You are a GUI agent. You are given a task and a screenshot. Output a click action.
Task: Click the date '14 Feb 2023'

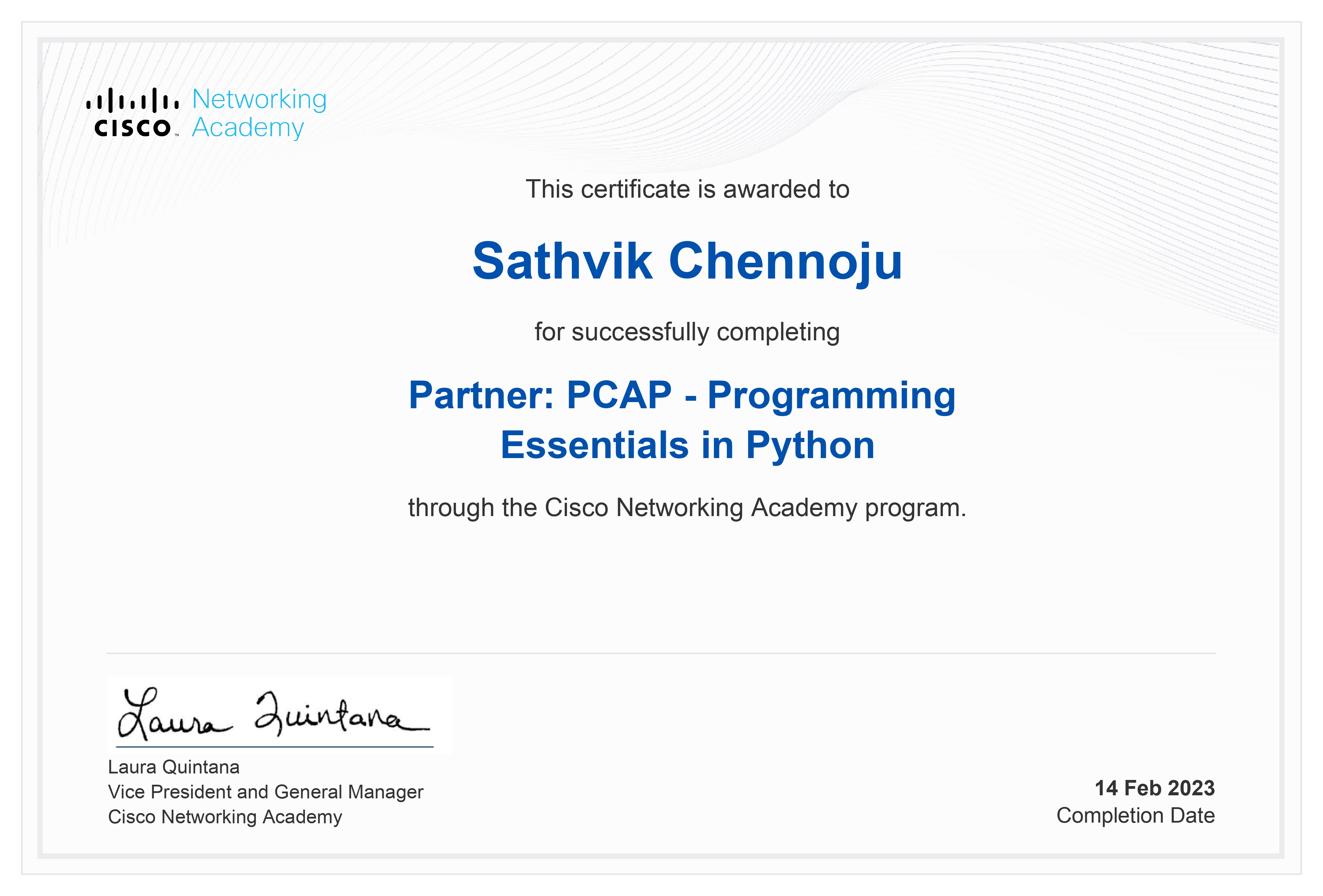pyautogui.click(x=1154, y=788)
